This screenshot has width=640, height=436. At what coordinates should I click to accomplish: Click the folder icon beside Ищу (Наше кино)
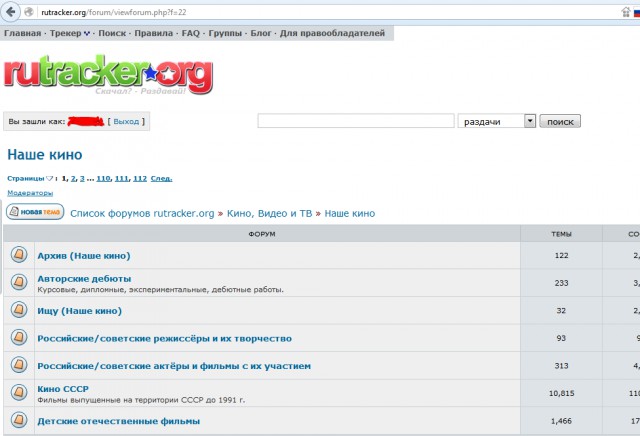click(19, 310)
